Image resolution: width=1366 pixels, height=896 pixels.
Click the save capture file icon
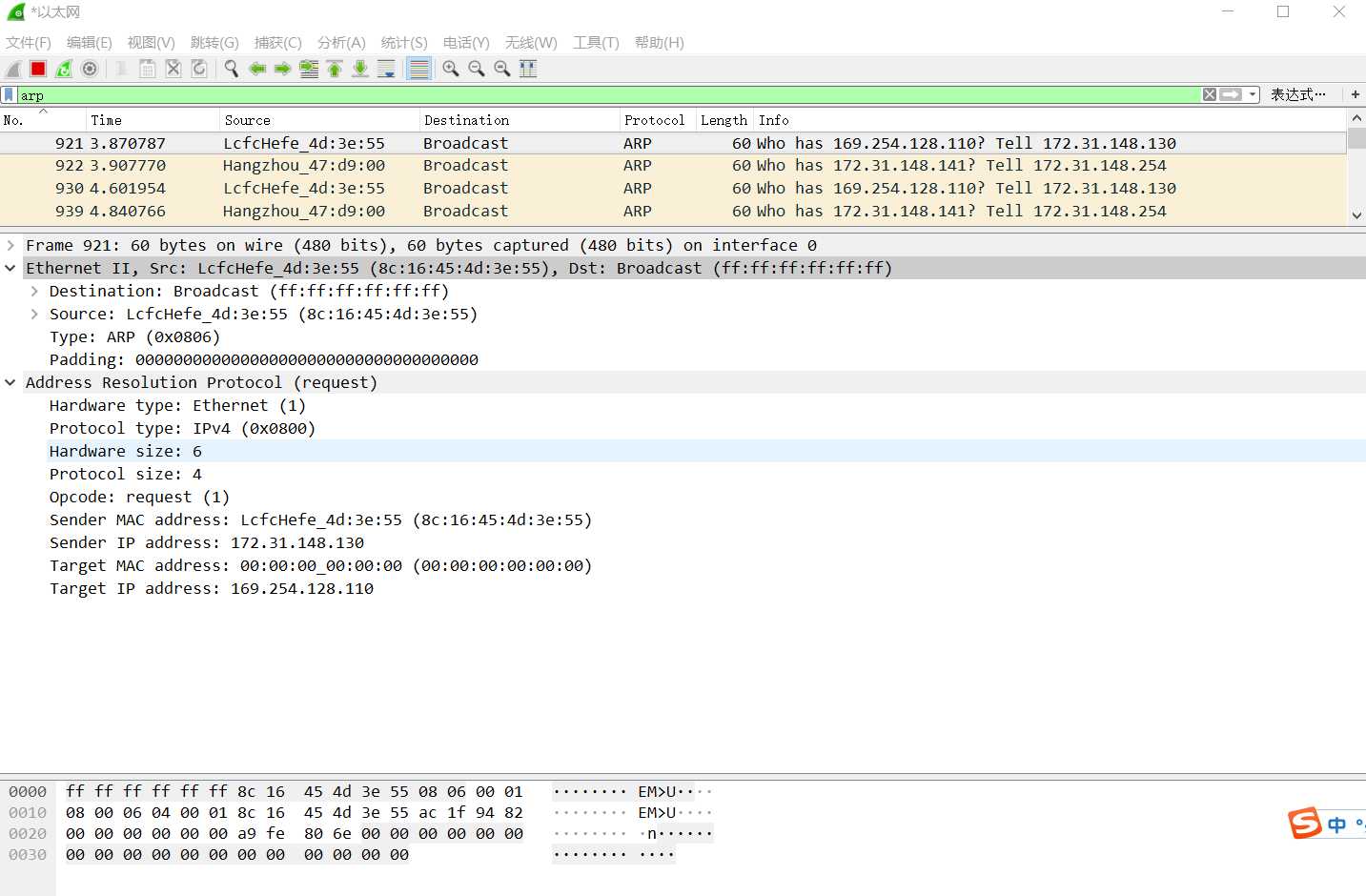click(x=148, y=69)
